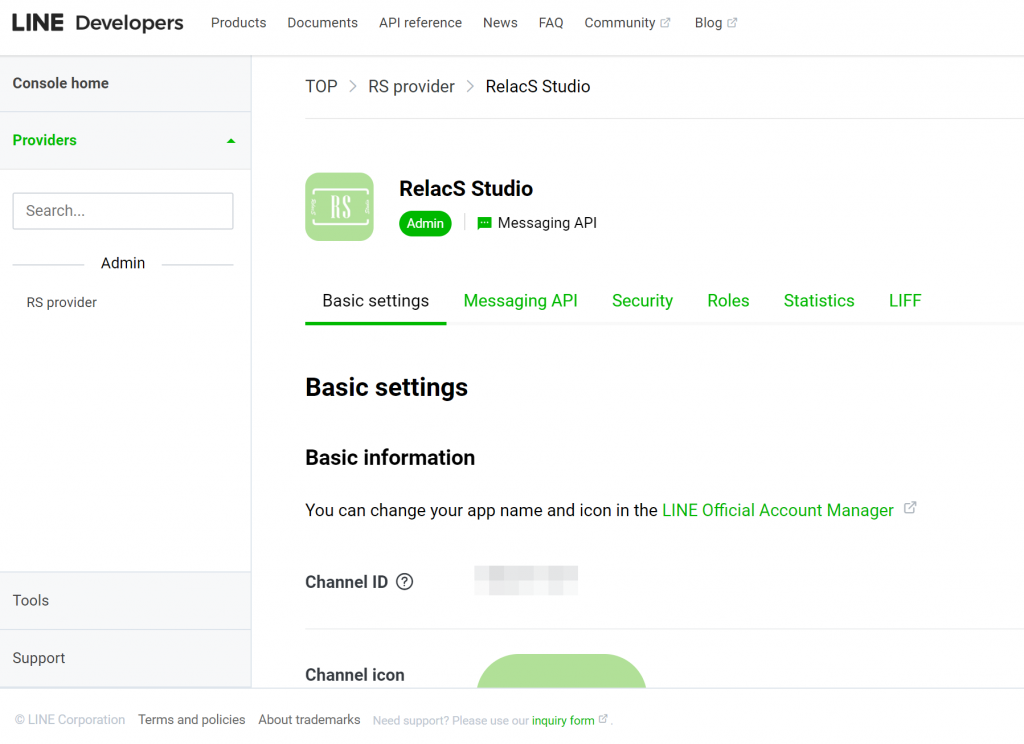Open the Community link
This screenshot has height=744, width=1024.
(620, 23)
